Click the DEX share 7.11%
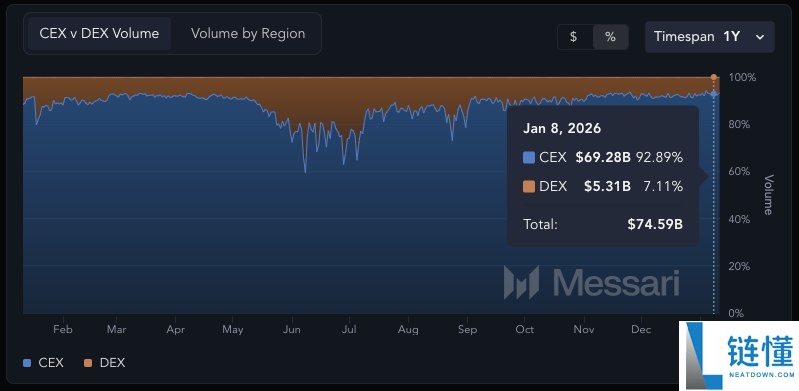 point(663,187)
